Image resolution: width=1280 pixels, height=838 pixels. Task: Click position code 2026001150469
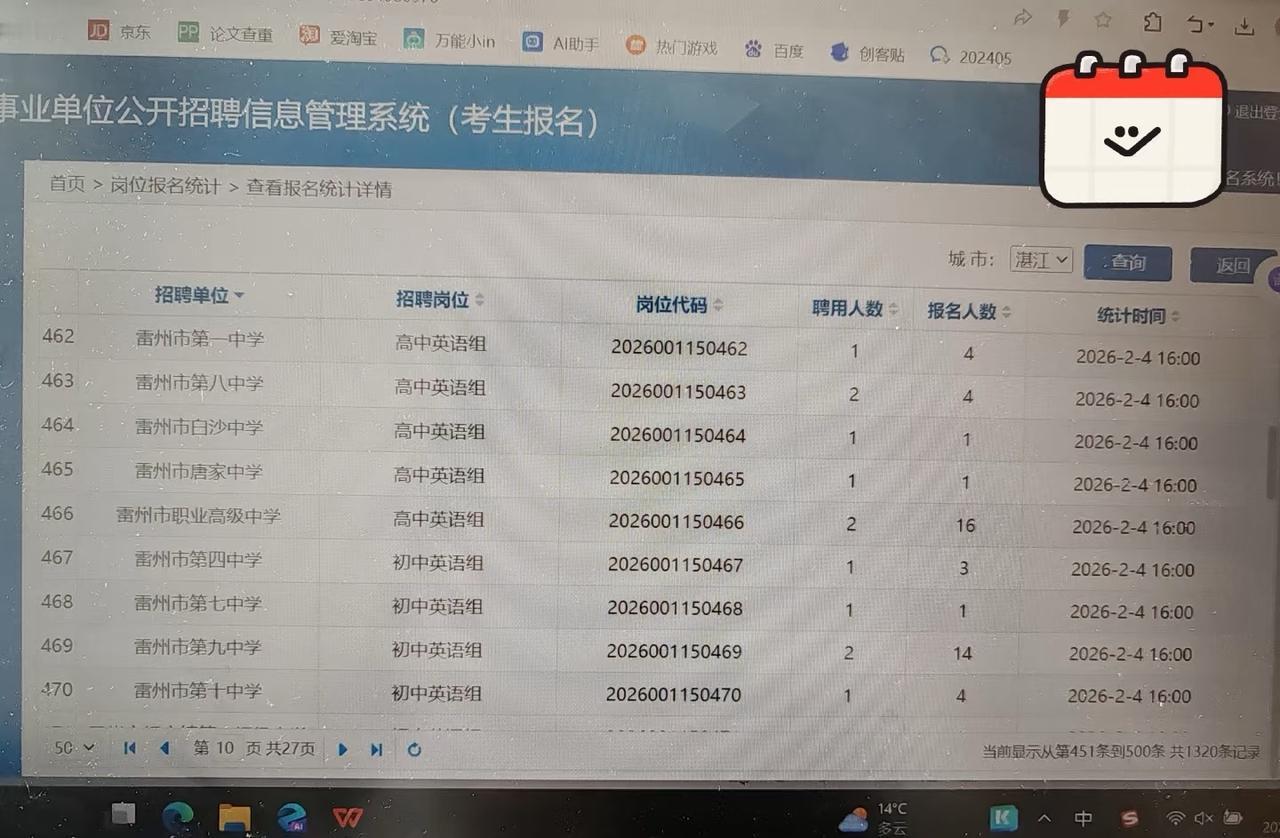tap(674, 652)
